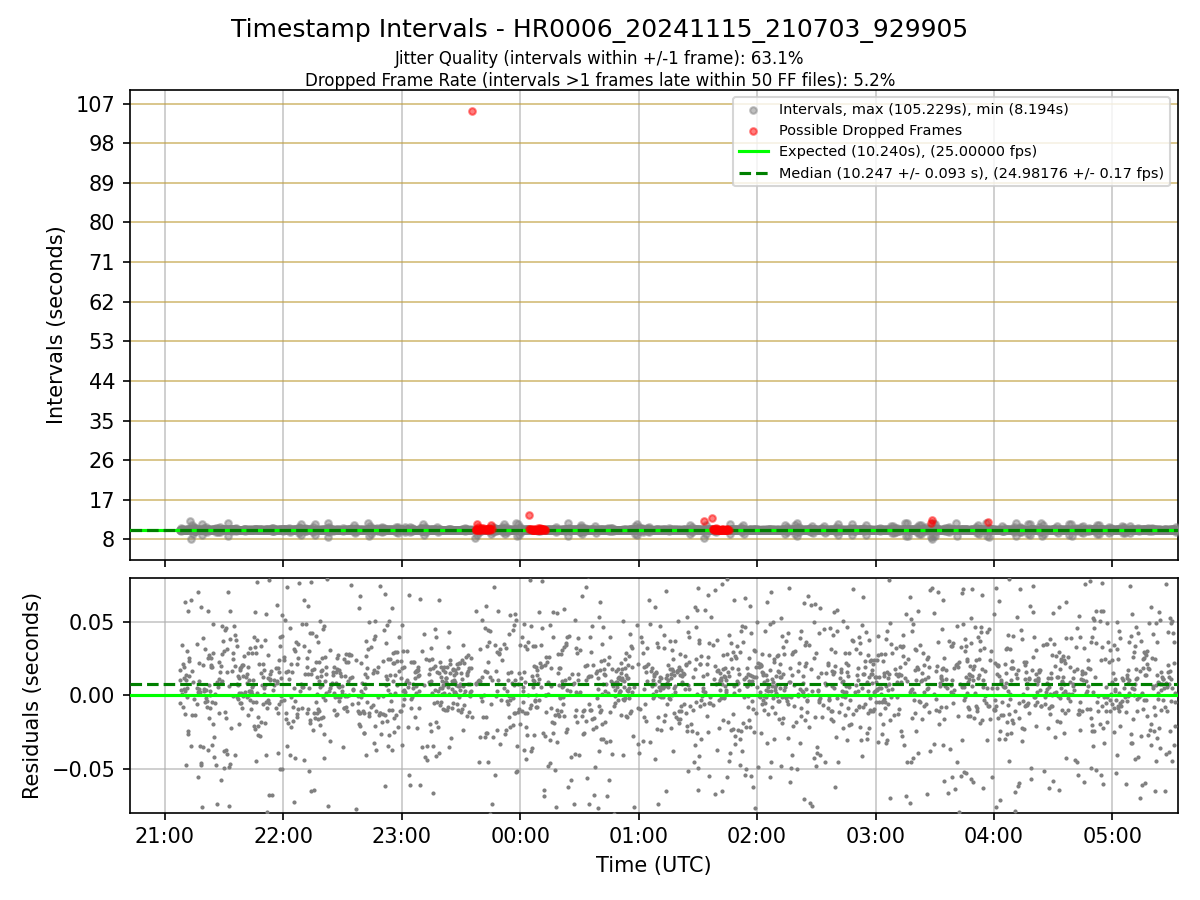Click the "Time (UTC)" x-axis label

click(653, 865)
